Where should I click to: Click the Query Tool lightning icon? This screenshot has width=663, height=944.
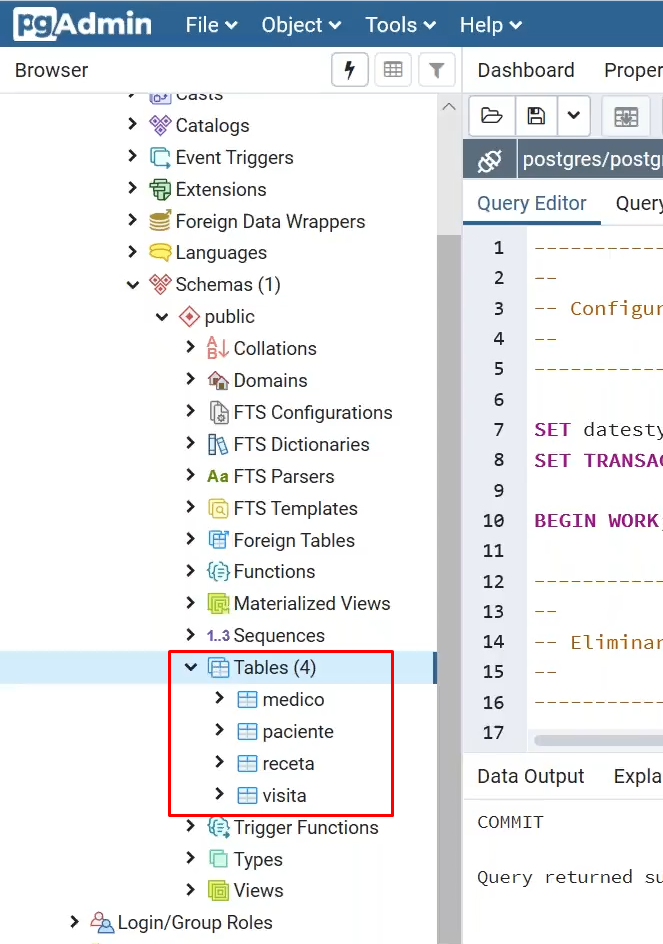click(349, 70)
